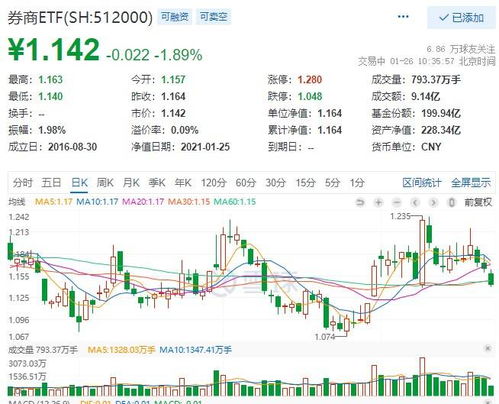Select the 季K quarterly candlestick tab
This screenshot has width=499, height=404.
pos(157,183)
